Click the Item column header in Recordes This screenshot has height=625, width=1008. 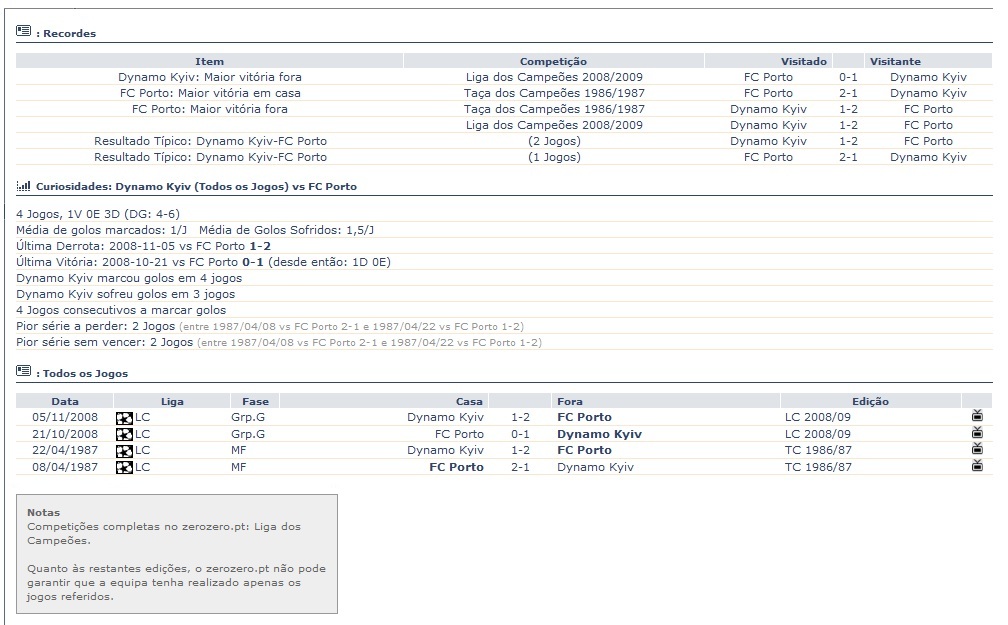210,61
